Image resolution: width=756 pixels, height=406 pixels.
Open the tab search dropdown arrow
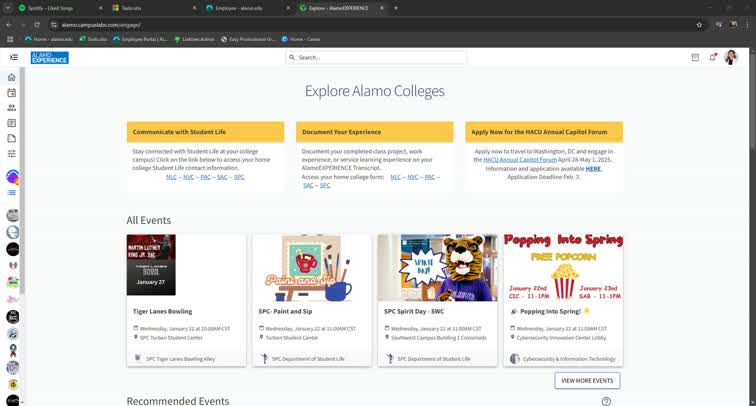(8, 8)
